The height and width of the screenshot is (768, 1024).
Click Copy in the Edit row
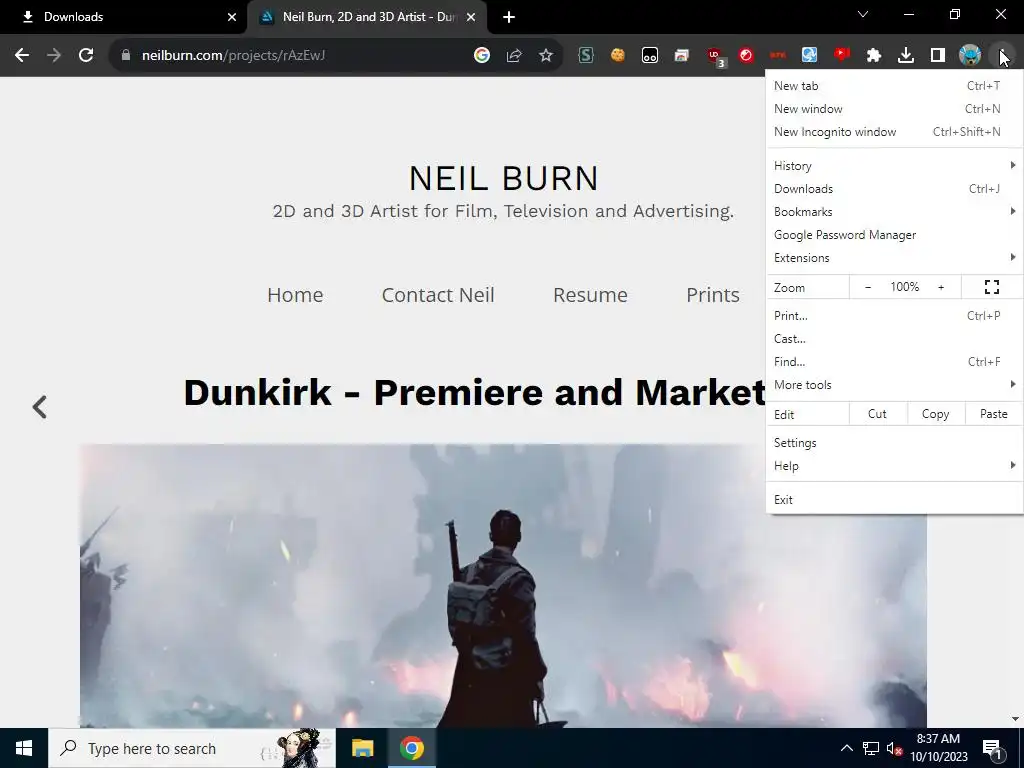coord(936,414)
